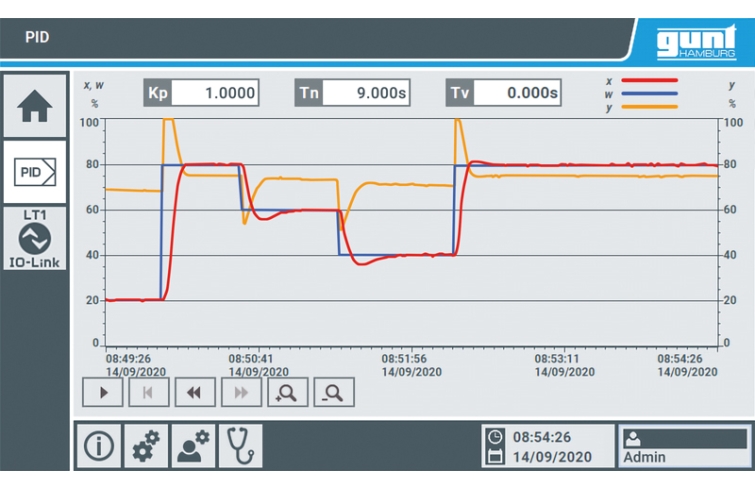The height and width of the screenshot is (488, 755).
Task: Edit the Tn value 9.000s
Action: [366, 92]
